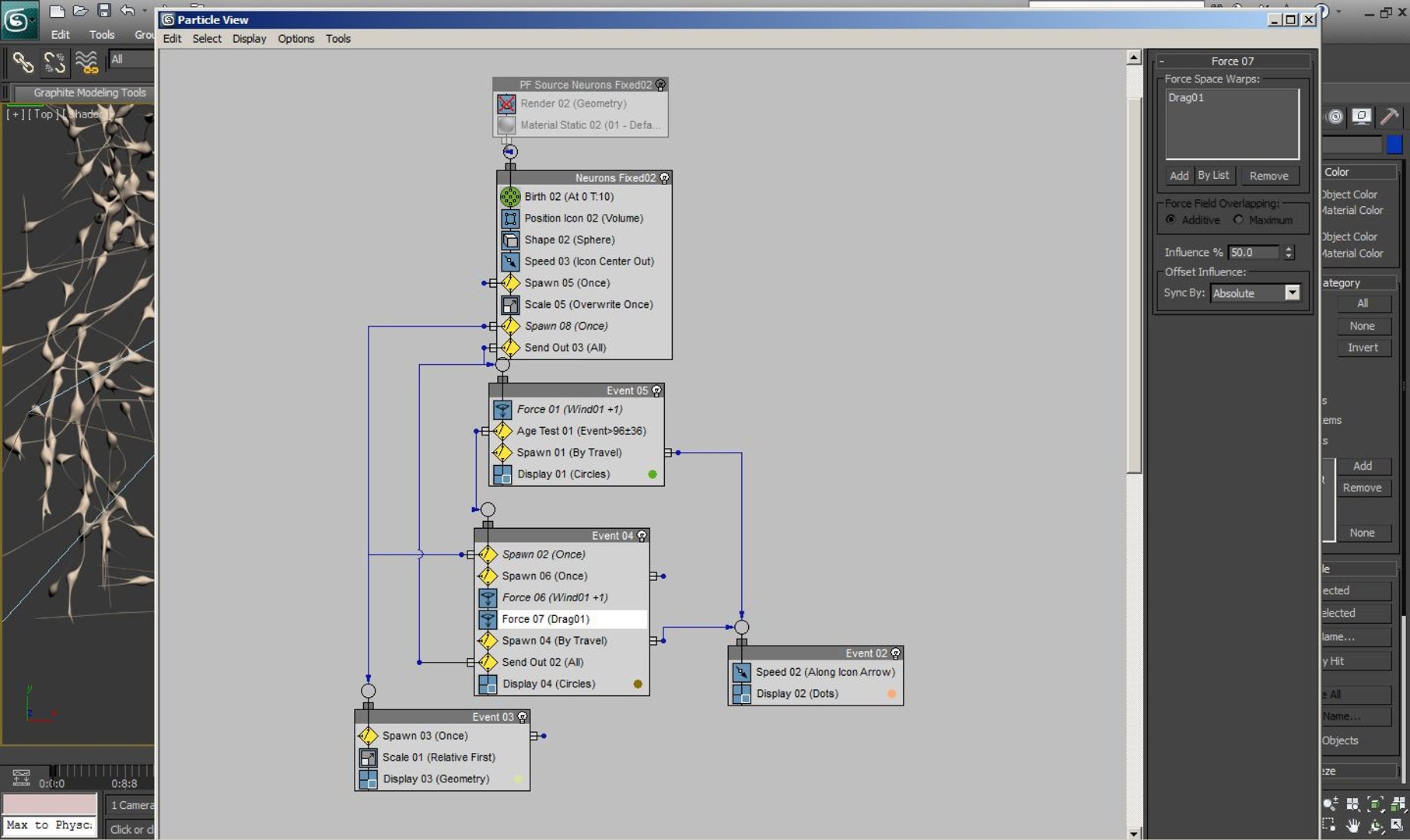The image size is (1410, 840).
Task: Click the Spawn 08 test icon
Action: coord(510,326)
